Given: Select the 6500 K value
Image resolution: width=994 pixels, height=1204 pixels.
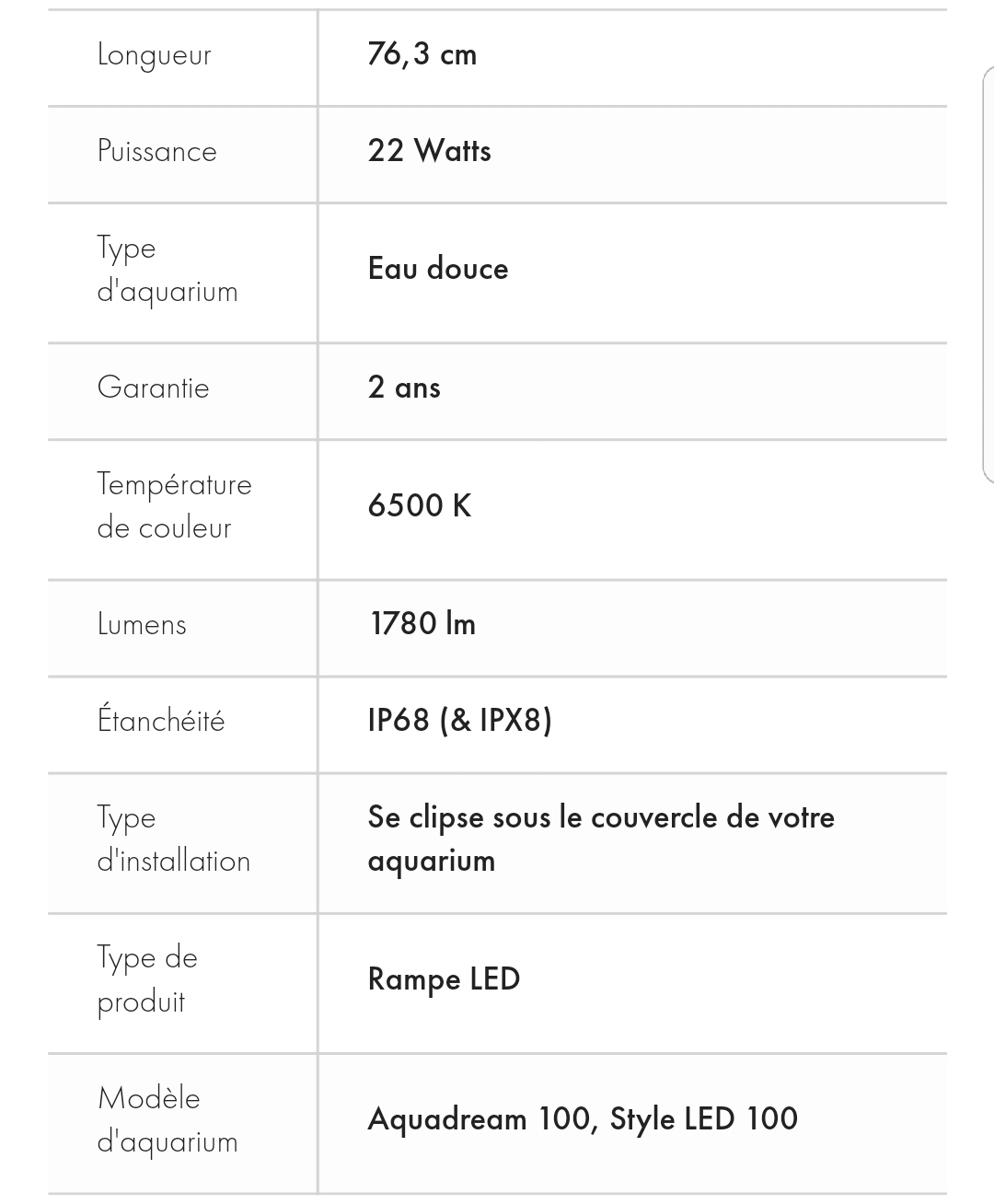Looking at the screenshot, I should coord(419,505).
